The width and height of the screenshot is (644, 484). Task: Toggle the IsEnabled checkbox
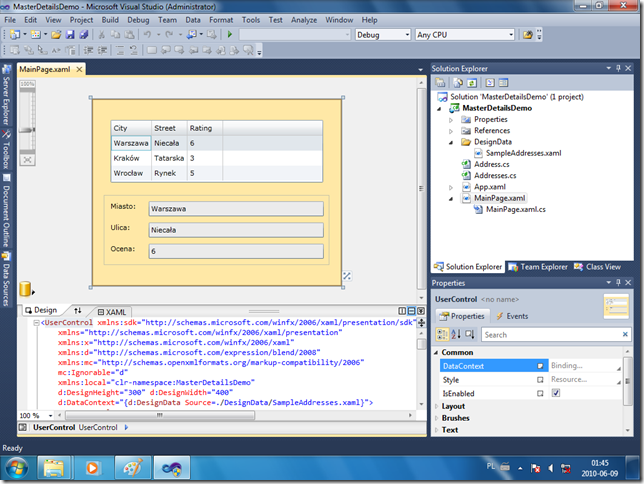pos(556,393)
